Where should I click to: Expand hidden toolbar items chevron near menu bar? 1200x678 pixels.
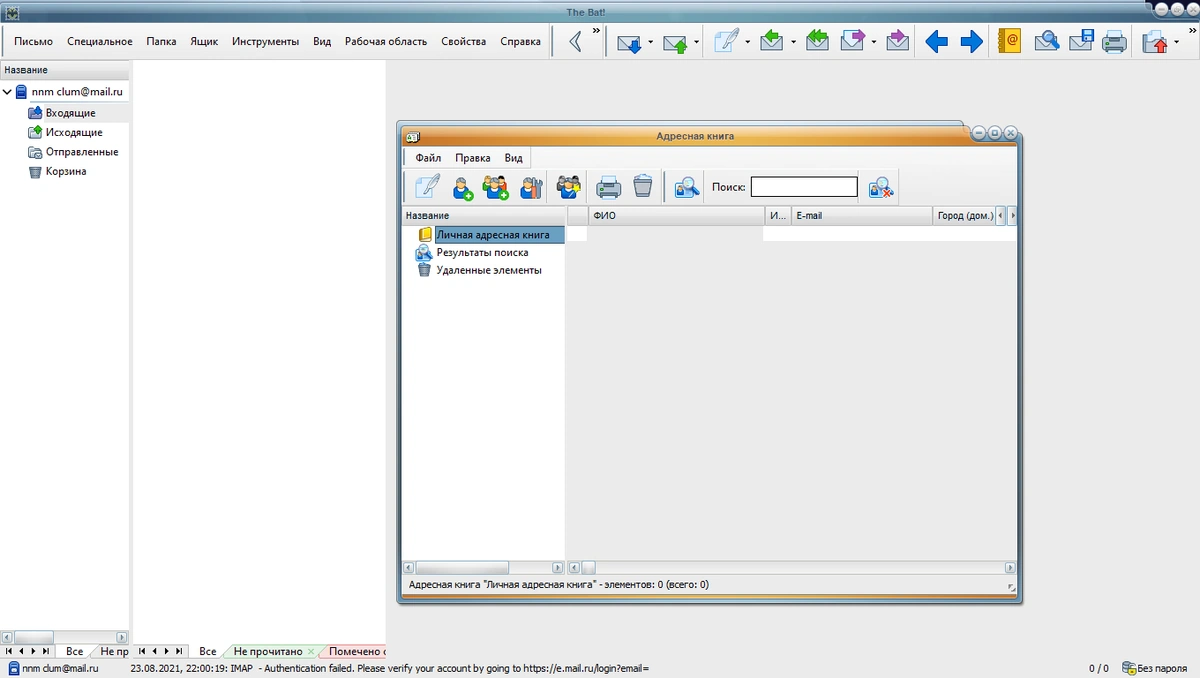(x=596, y=31)
